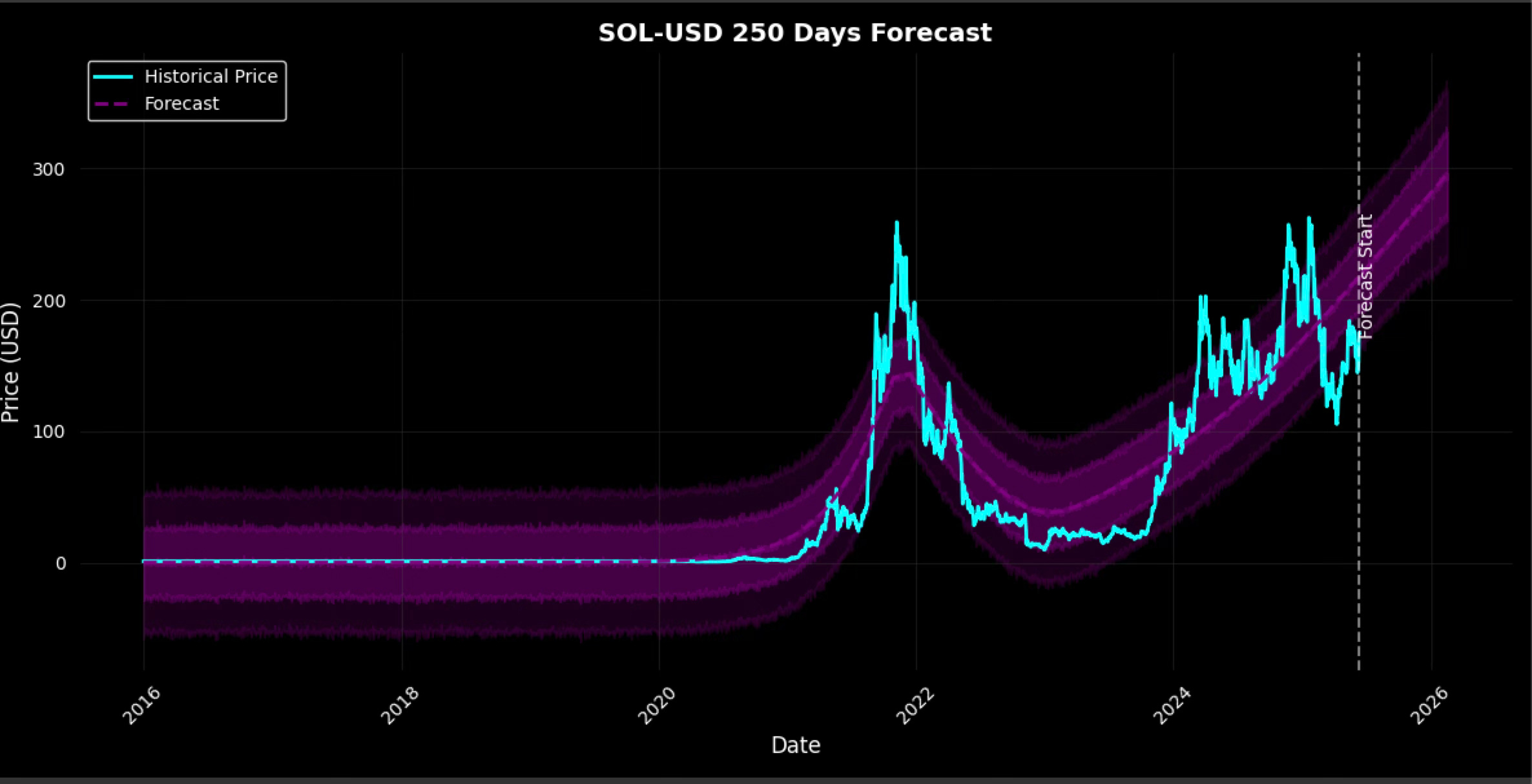This screenshot has width=1532, height=784.
Task: Click the 2022 x-axis tick label
Action: click(915, 705)
